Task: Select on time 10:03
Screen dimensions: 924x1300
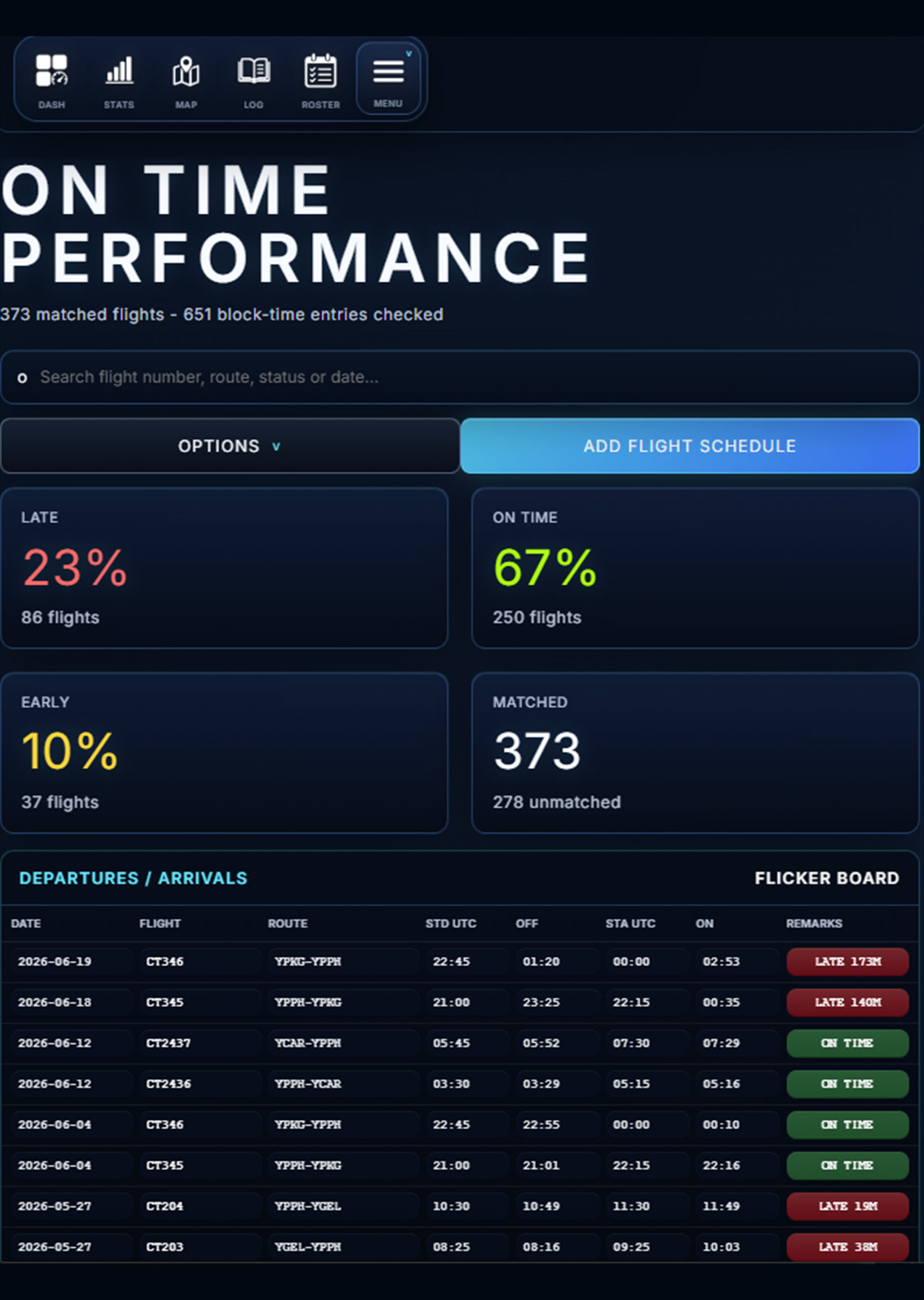Action: (x=738, y=1247)
